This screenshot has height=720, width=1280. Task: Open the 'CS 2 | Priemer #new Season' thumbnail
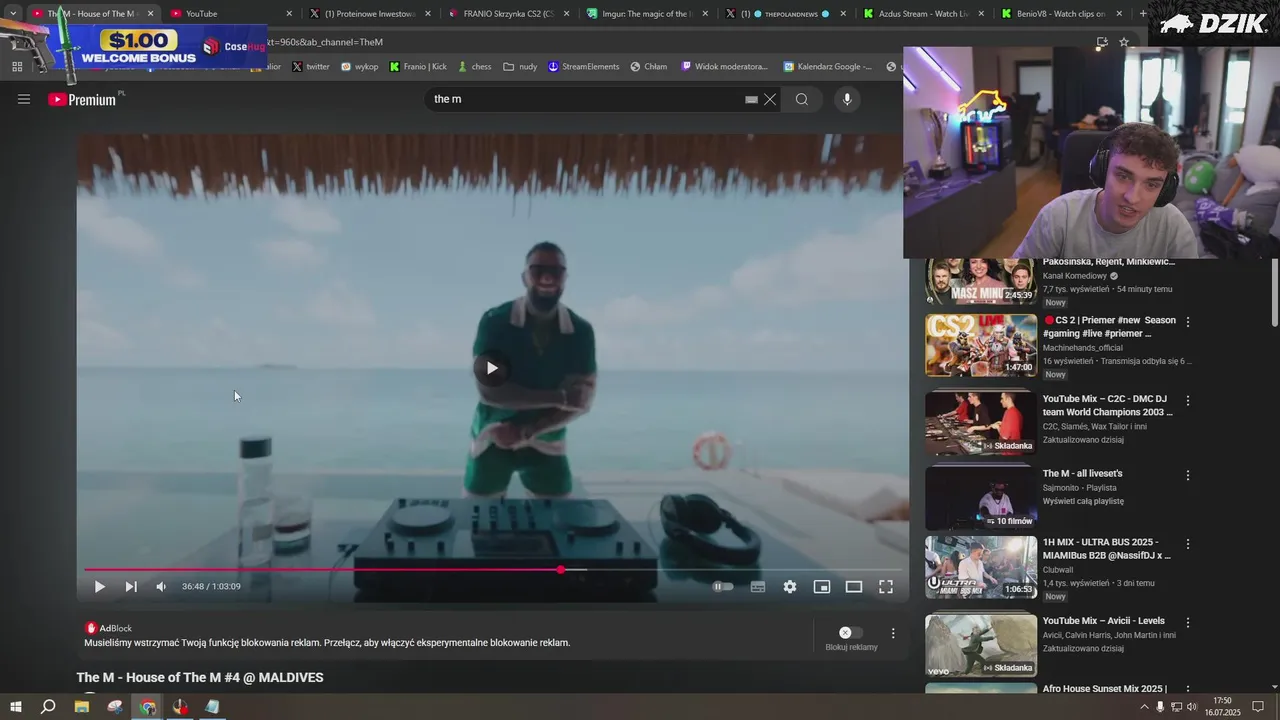coord(980,345)
